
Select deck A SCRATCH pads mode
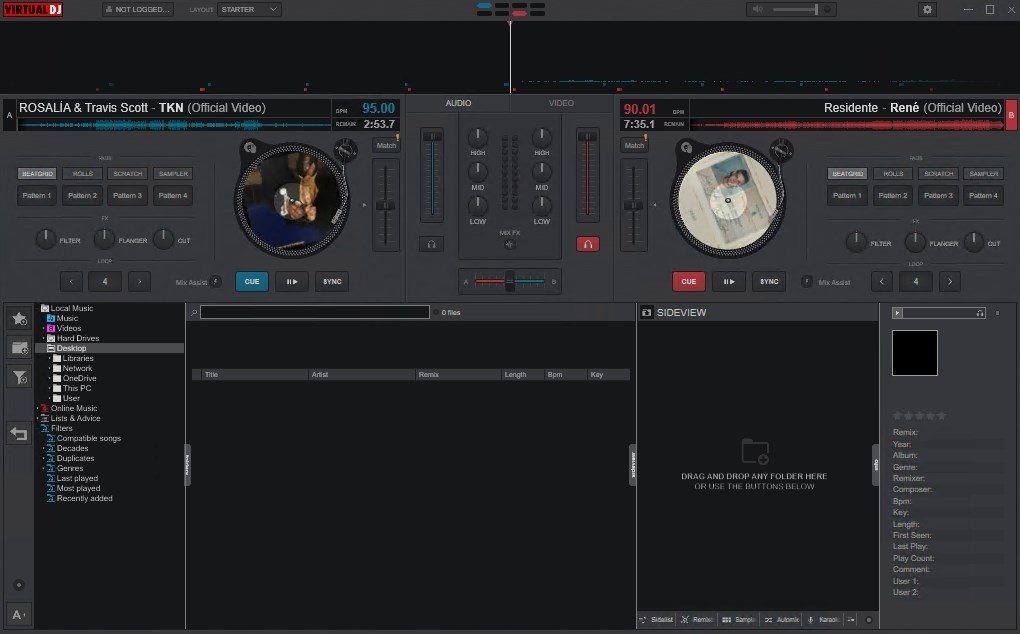coord(128,174)
